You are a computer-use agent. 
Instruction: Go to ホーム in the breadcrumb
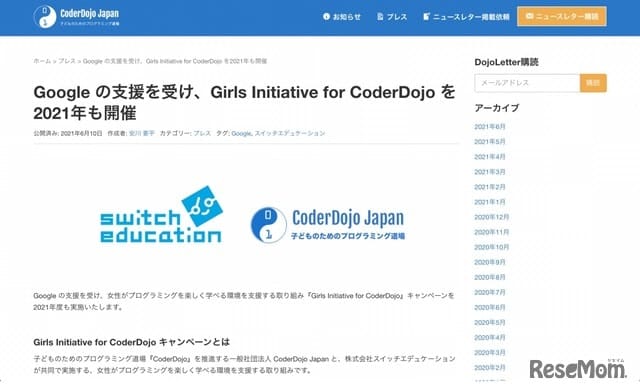coord(42,61)
